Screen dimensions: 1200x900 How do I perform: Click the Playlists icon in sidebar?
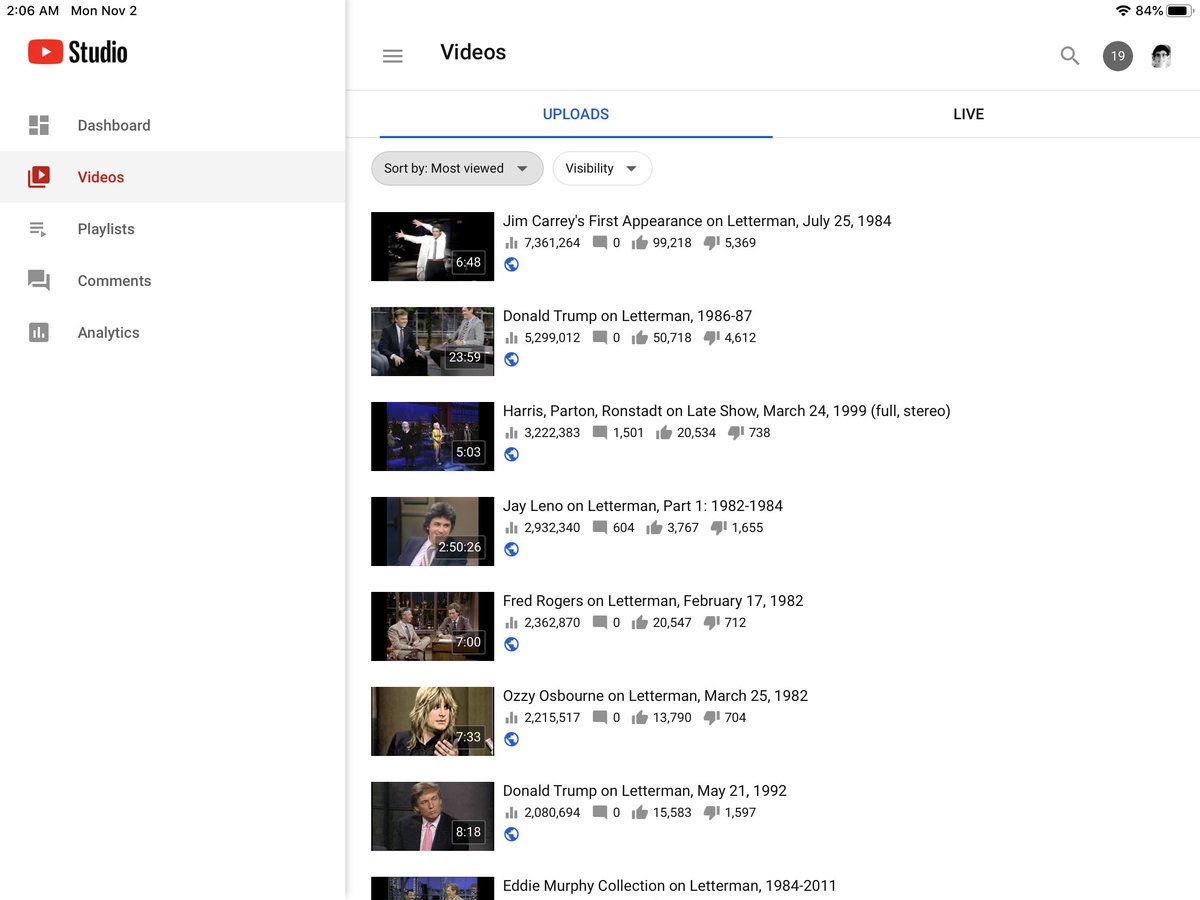coord(39,229)
